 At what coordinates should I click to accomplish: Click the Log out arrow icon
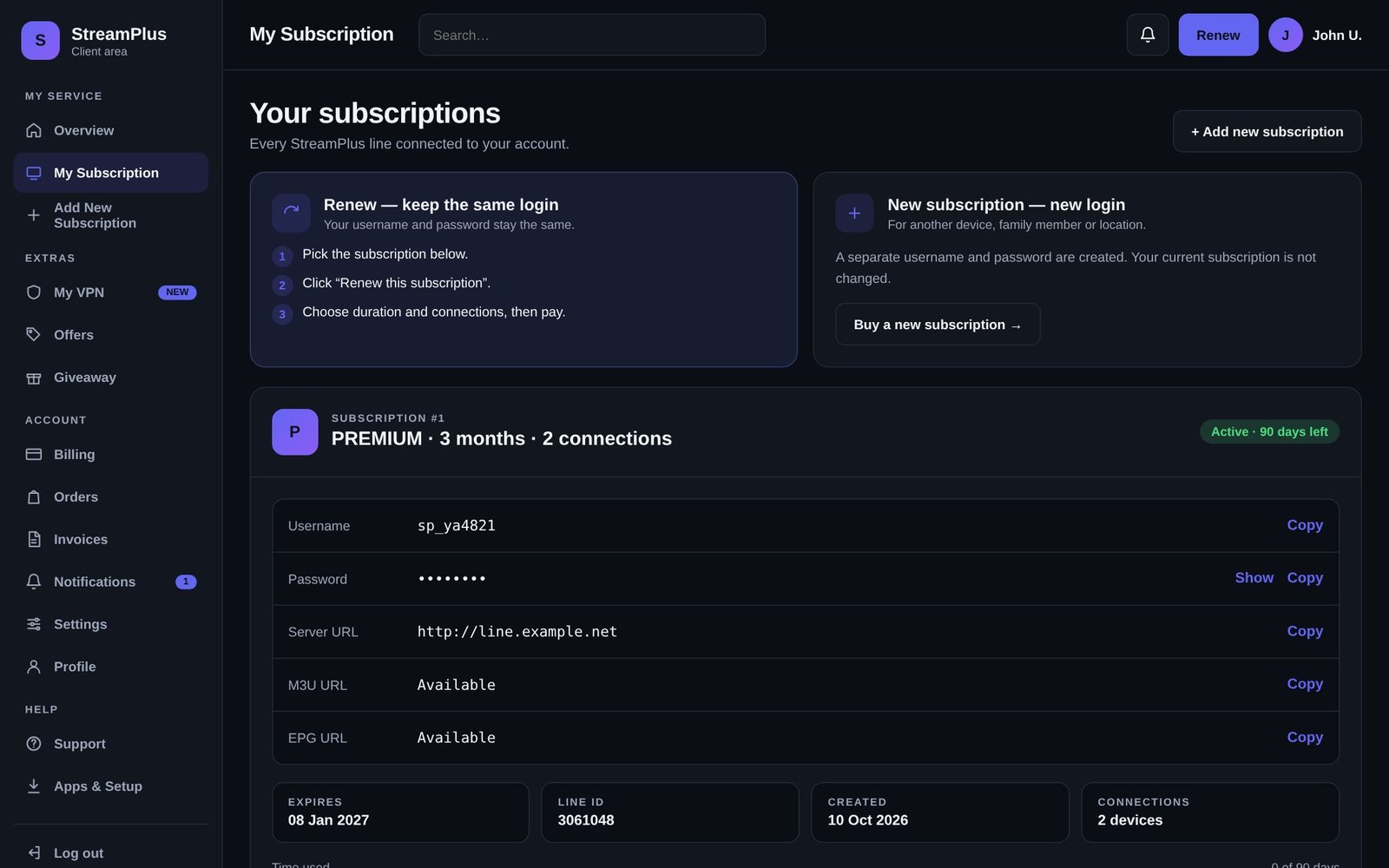point(34,853)
